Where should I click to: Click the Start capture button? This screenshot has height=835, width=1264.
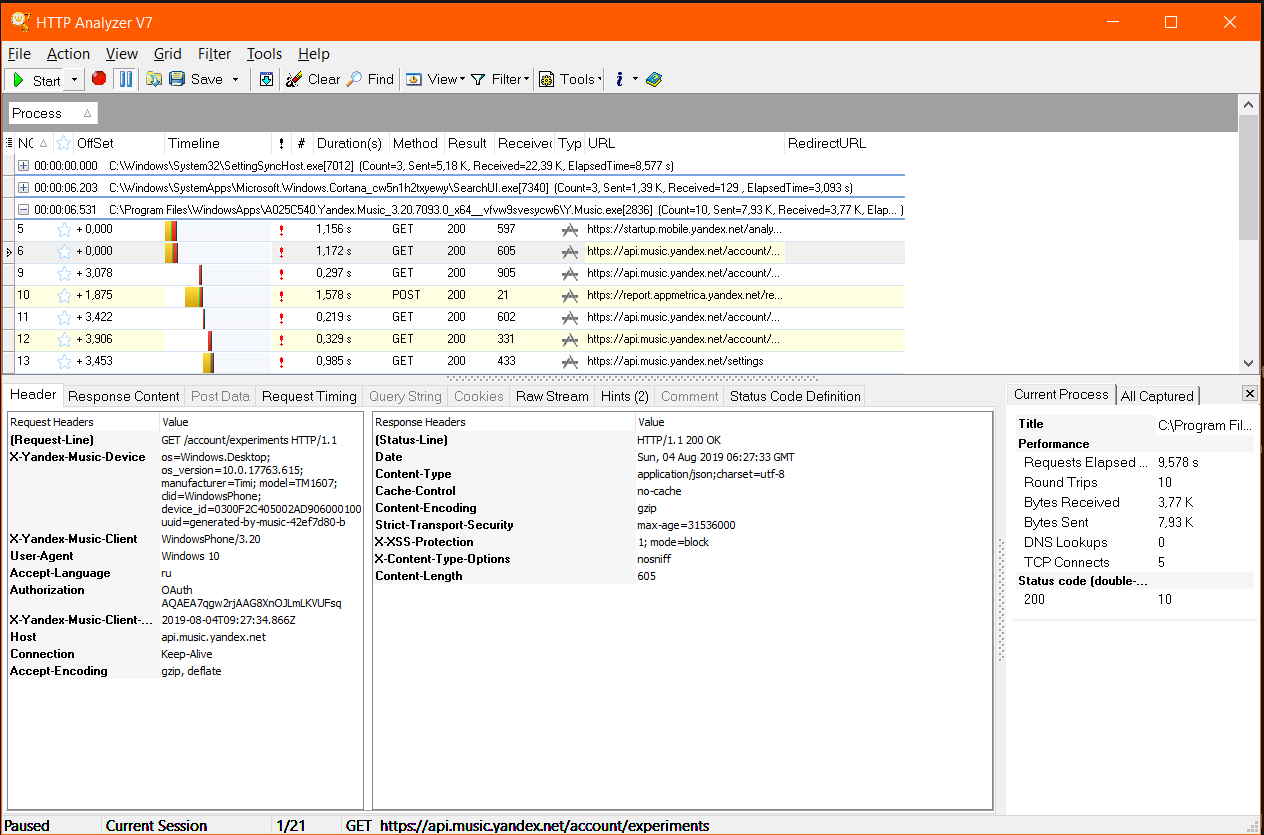[37, 80]
